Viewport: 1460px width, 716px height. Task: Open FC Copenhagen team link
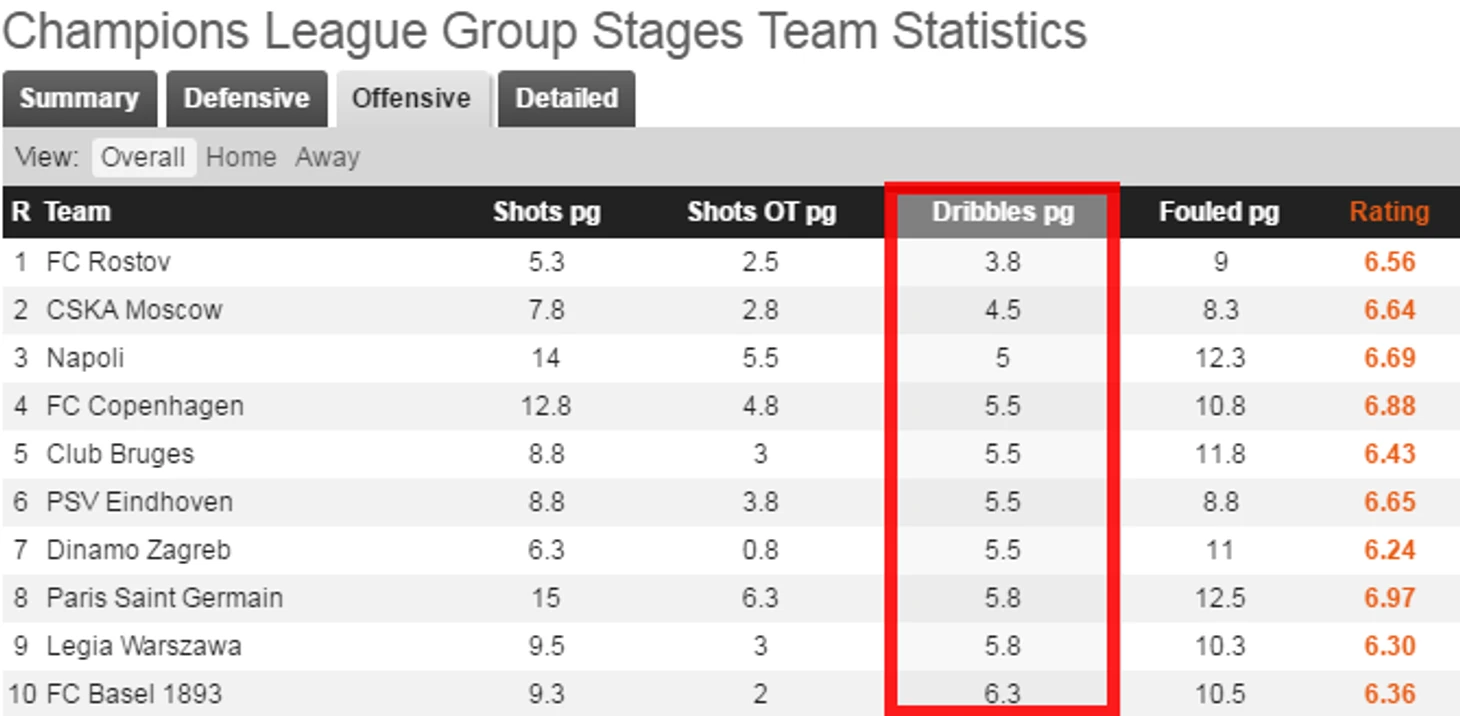(x=145, y=406)
